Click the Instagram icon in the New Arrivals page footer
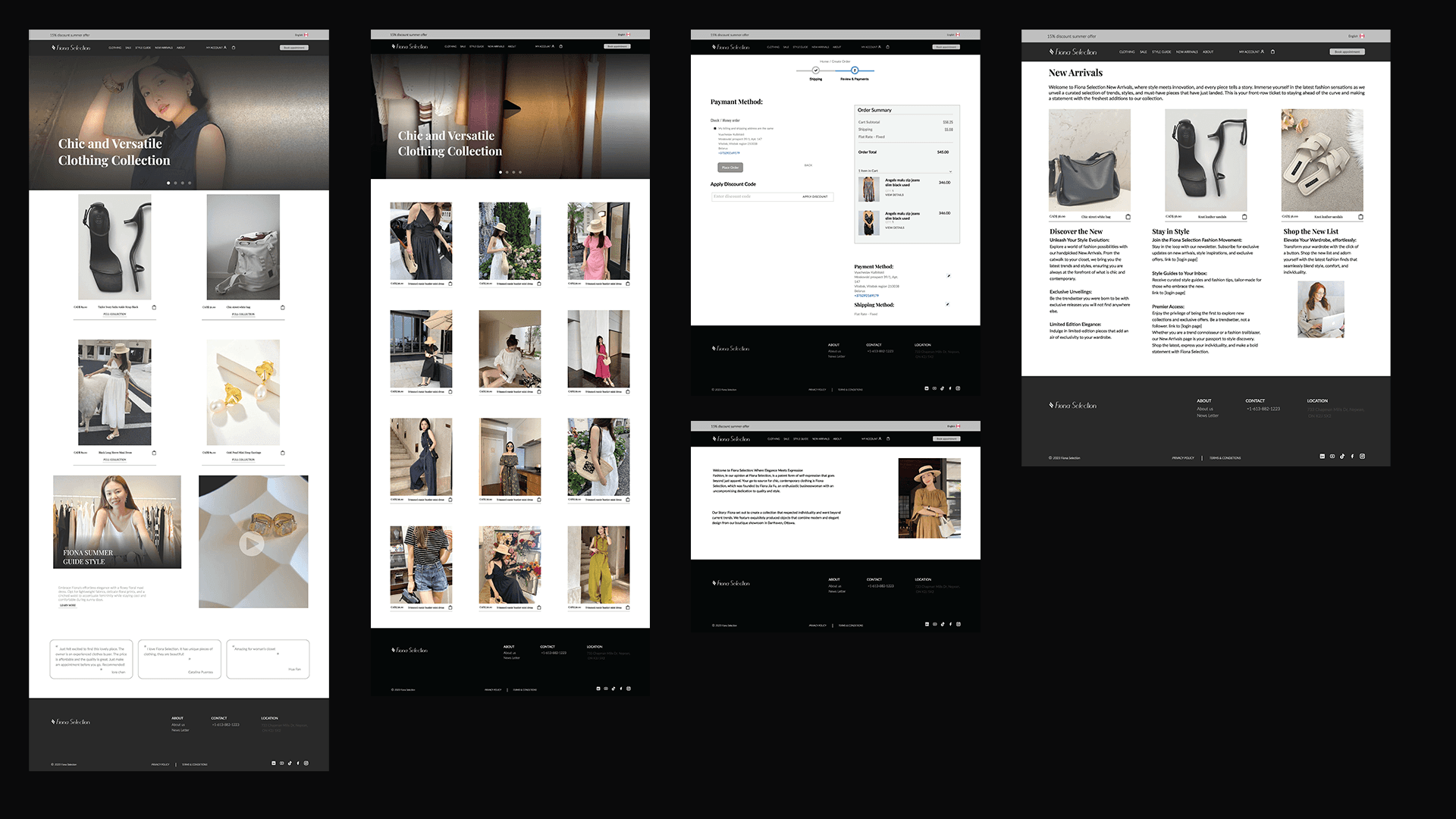Viewport: 1456px width, 819px height. (1362, 457)
